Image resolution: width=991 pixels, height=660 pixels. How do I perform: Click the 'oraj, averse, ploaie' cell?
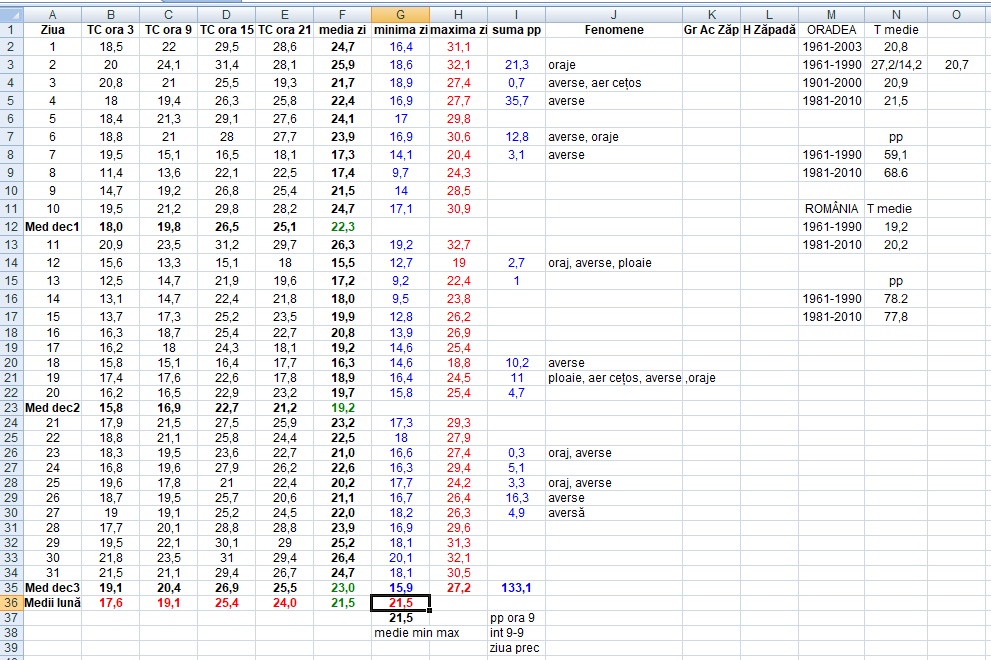(614, 263)
